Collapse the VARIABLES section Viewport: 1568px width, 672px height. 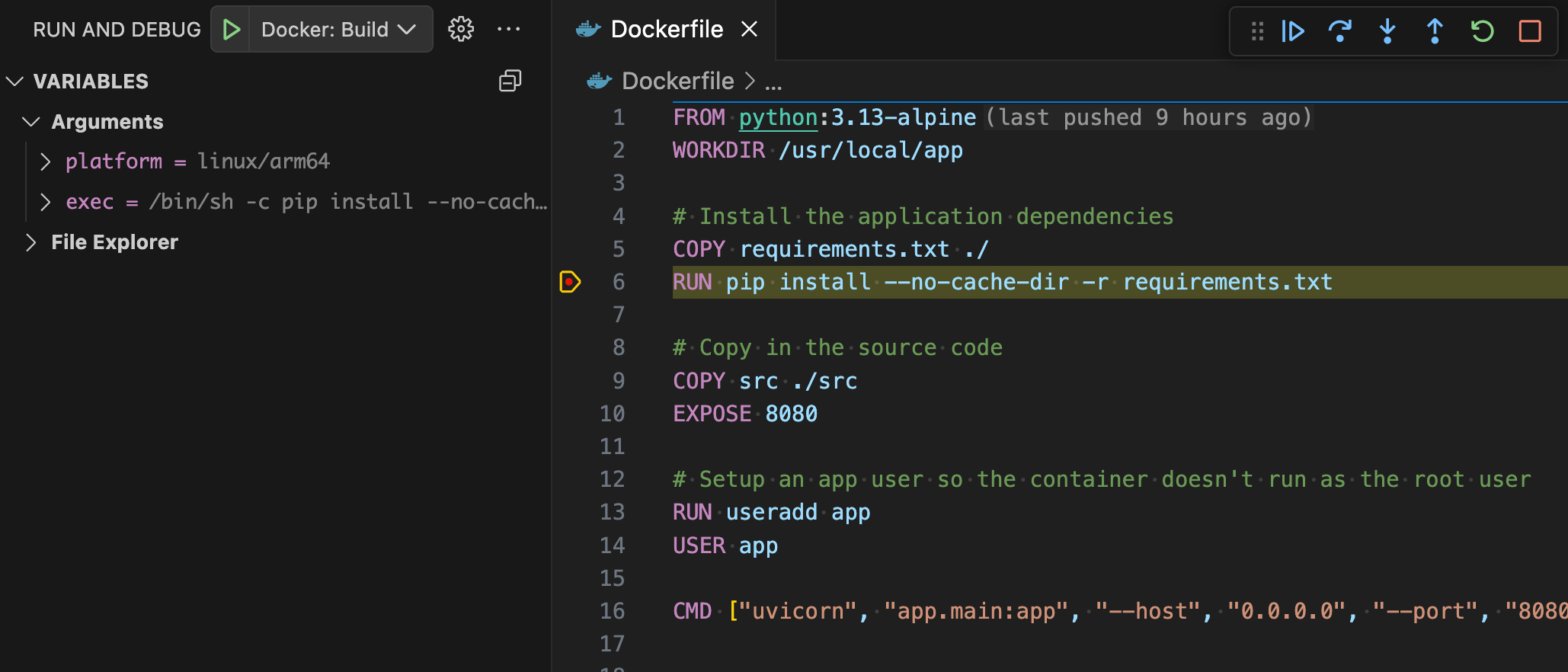(x=15, y=82)
